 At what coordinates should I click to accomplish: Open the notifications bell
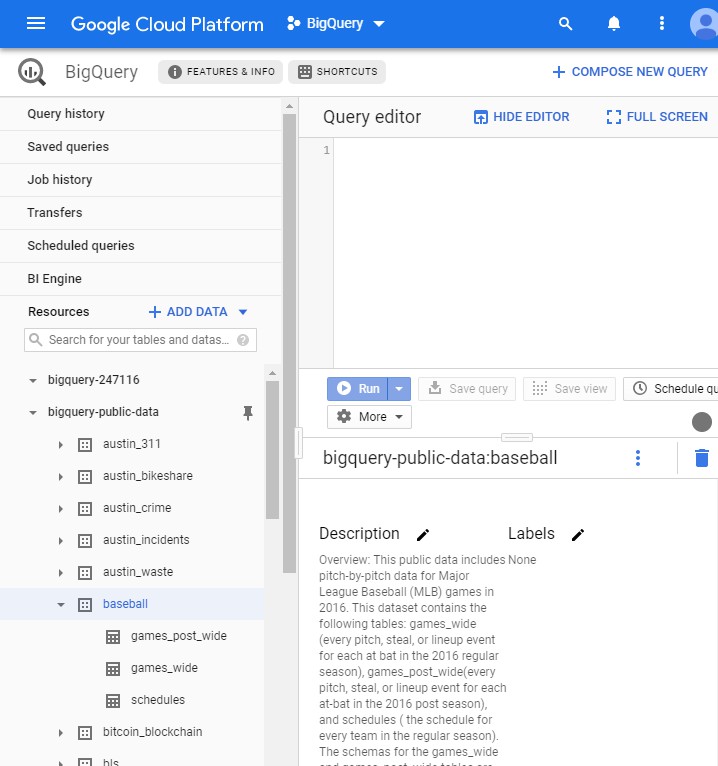point(614,24)
